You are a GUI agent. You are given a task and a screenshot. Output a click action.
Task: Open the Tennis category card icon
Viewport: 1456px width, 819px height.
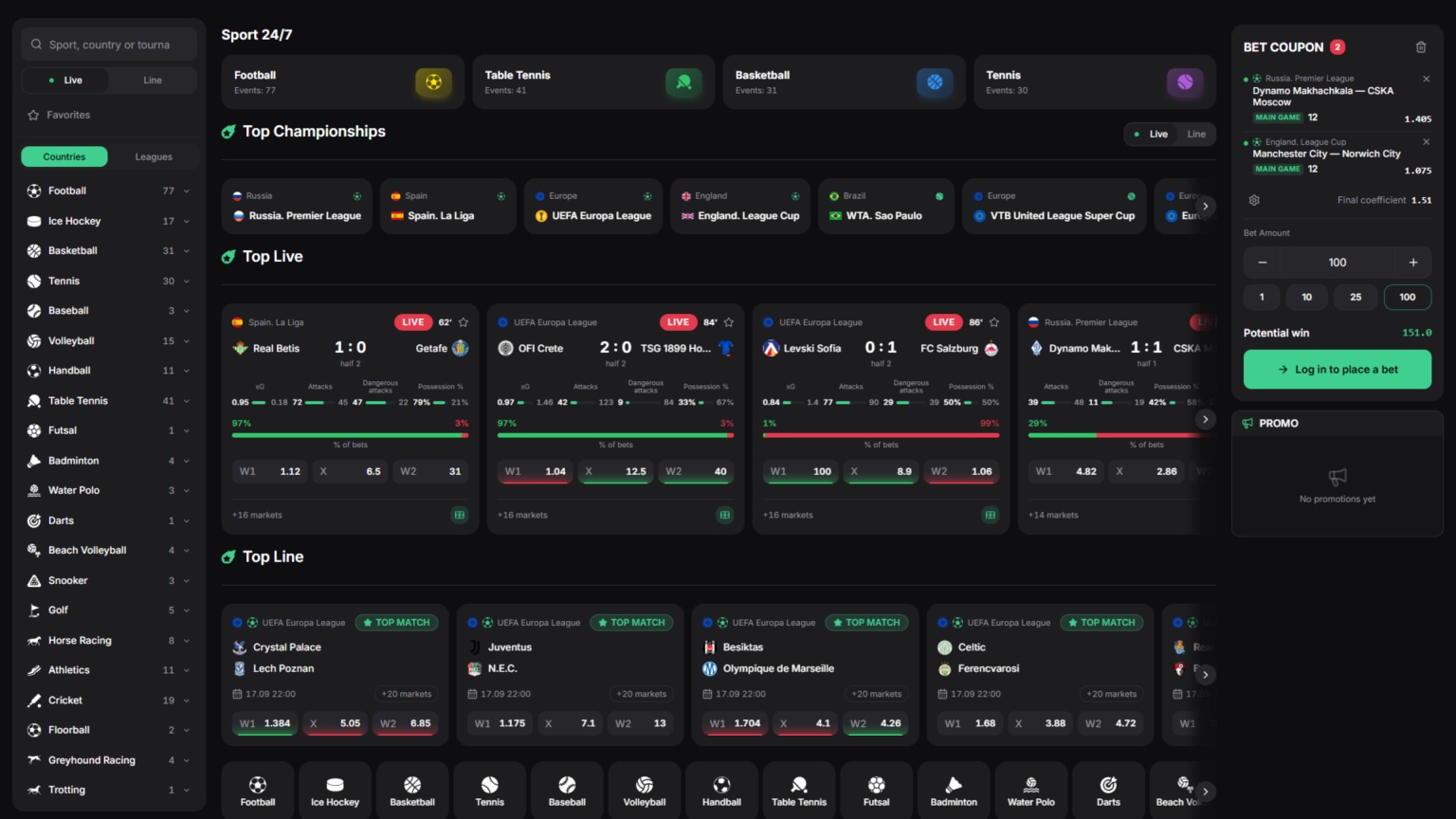(1185, 82)
